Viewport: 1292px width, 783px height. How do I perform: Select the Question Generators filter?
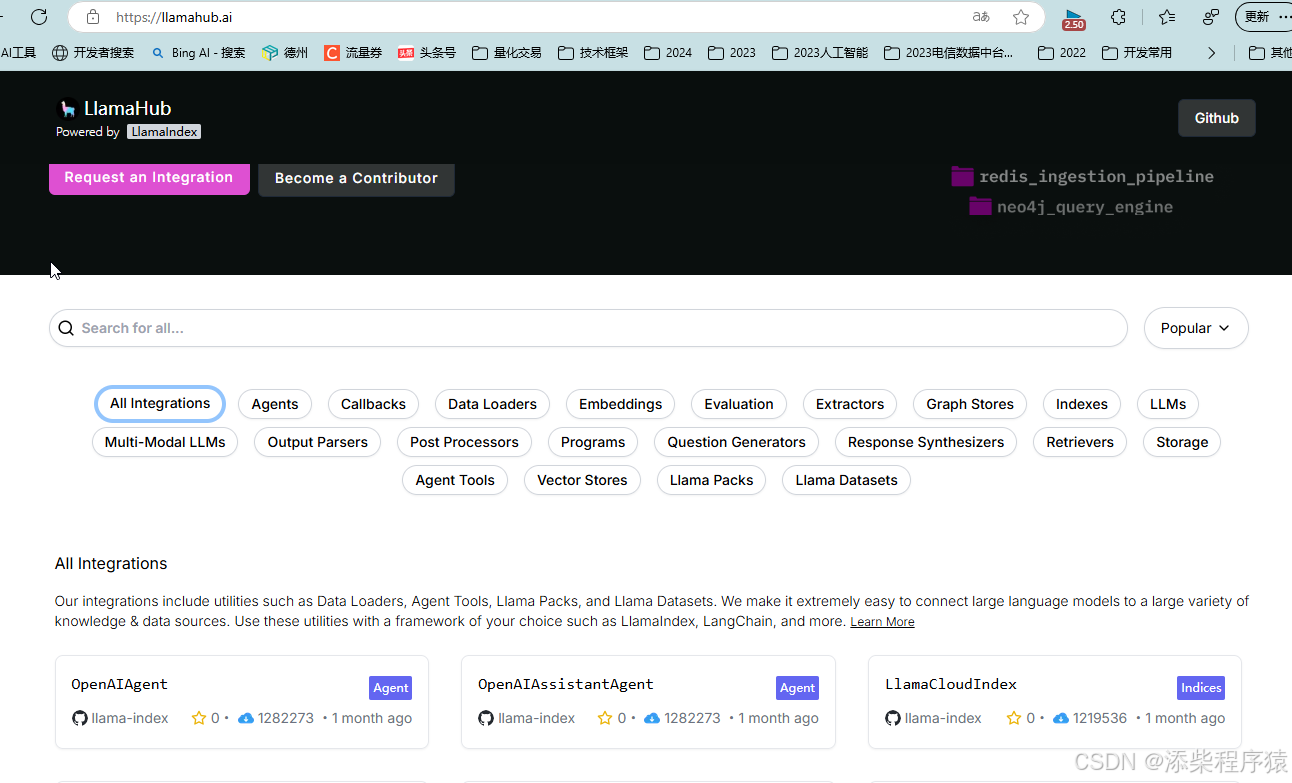point(737,442)
